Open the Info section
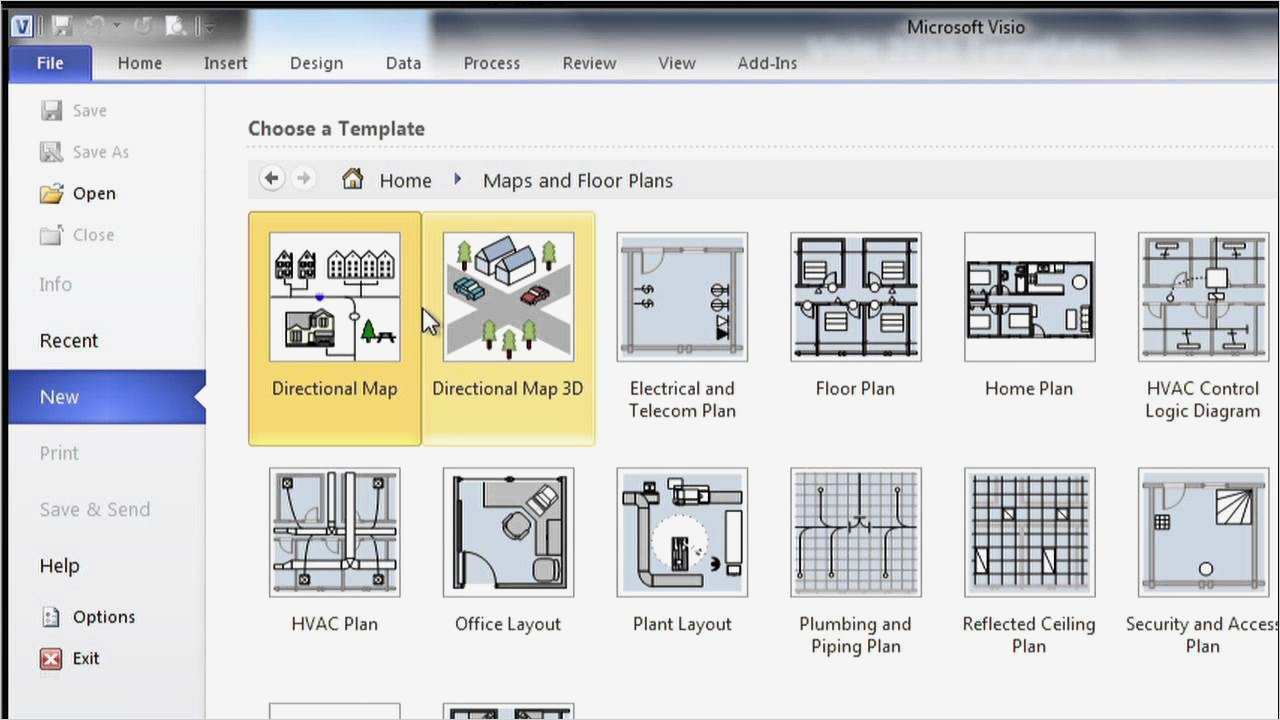Screen dimensions: 1280x720 [56, 284]
